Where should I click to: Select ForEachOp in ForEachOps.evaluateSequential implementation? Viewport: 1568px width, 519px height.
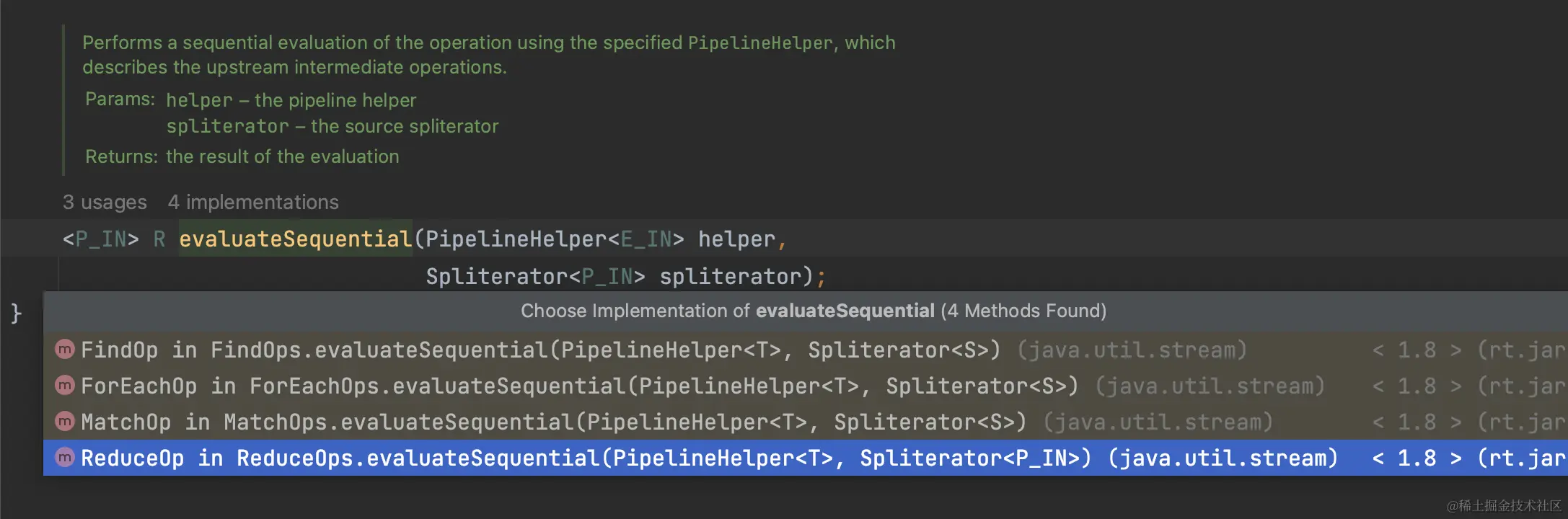click(x=806, y=386)
